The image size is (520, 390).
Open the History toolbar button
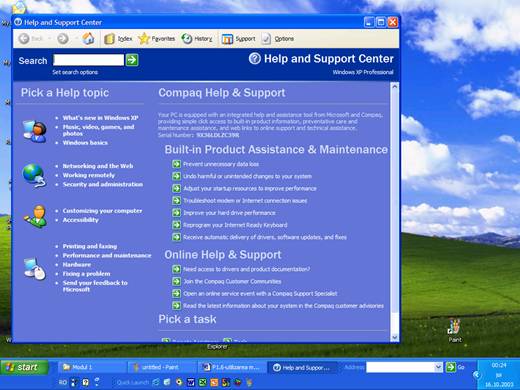[197, 39]
